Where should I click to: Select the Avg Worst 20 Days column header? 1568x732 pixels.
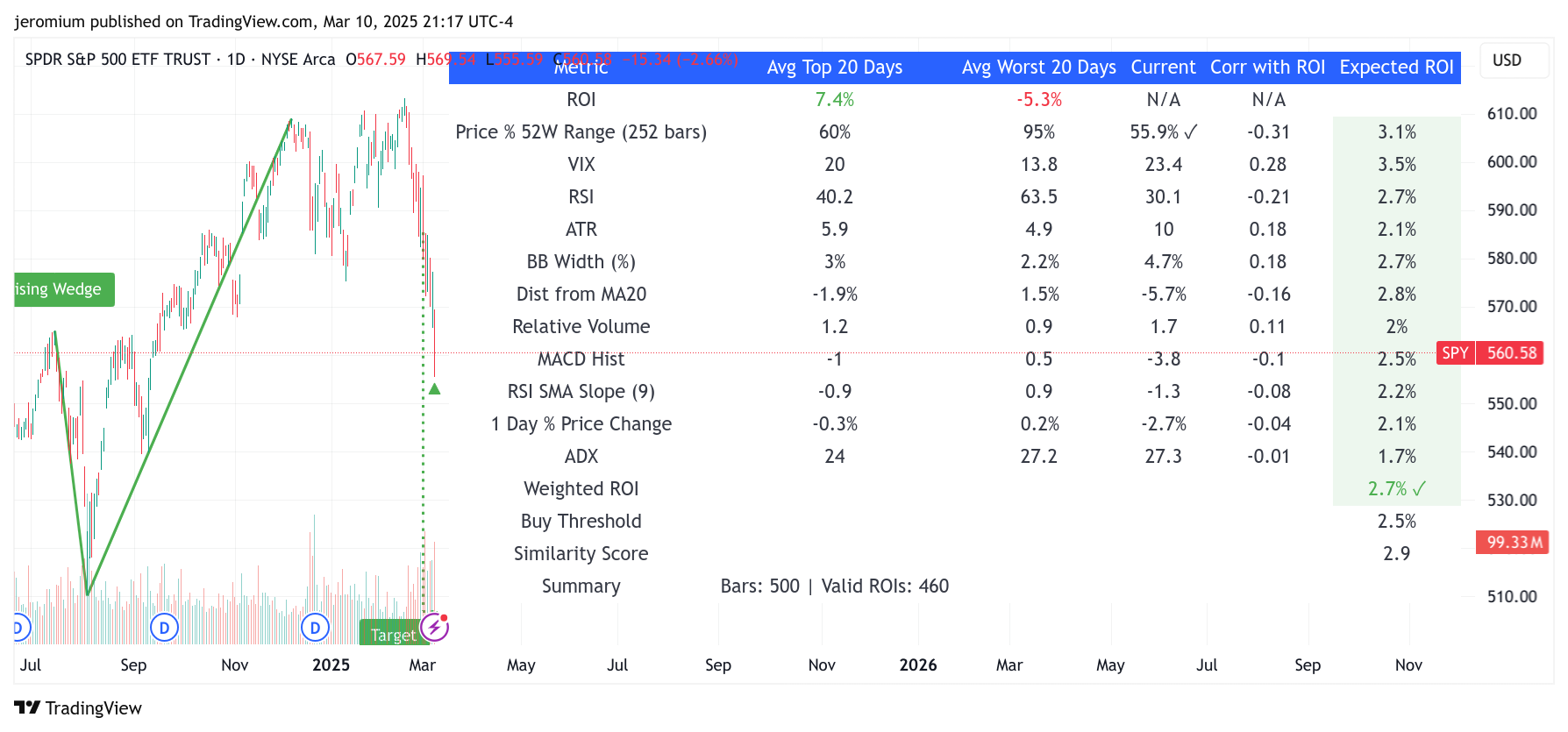coord(1039,68)
